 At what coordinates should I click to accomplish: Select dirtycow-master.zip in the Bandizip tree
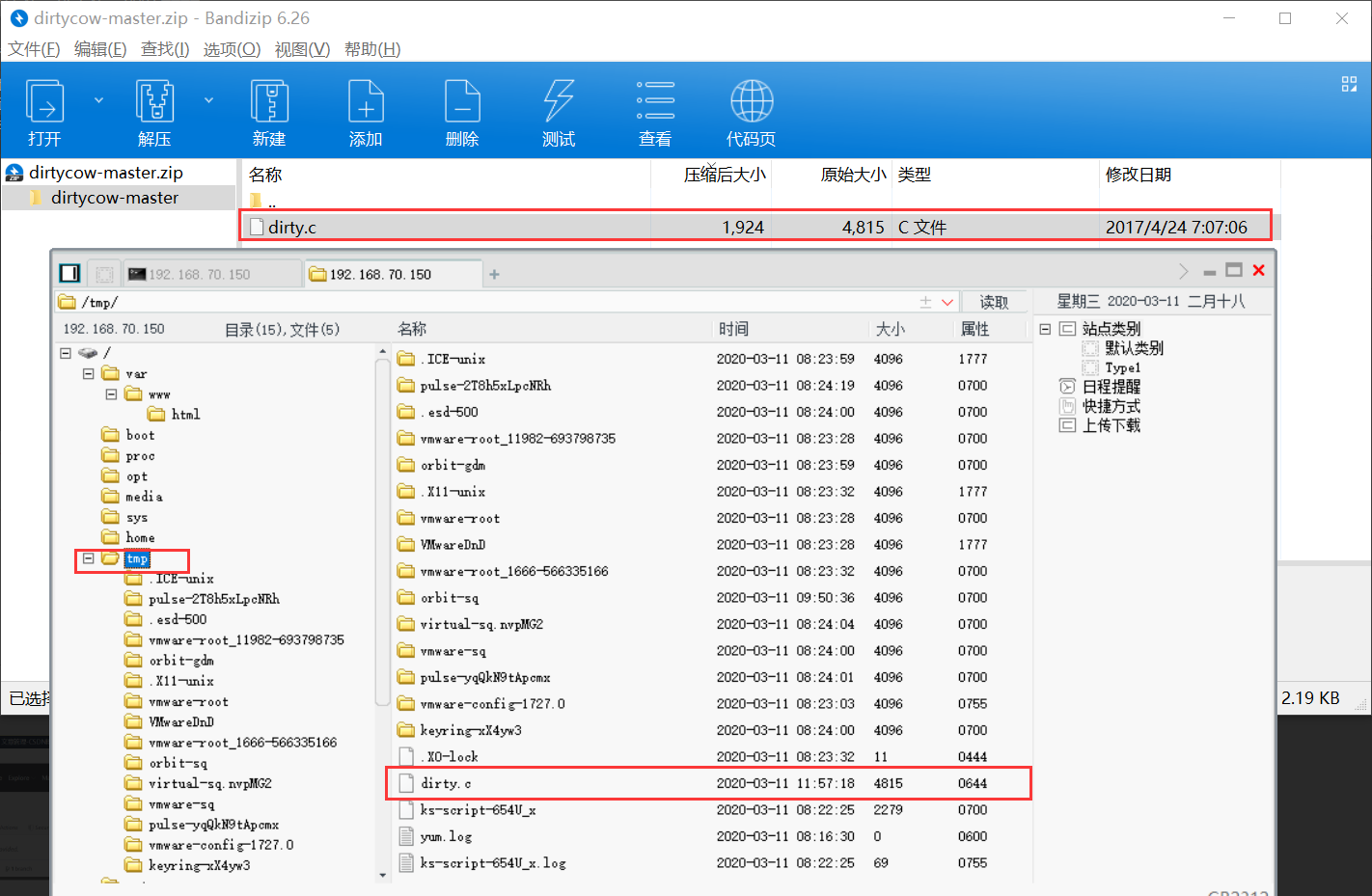pyautogui.click(x=105, y=173)
